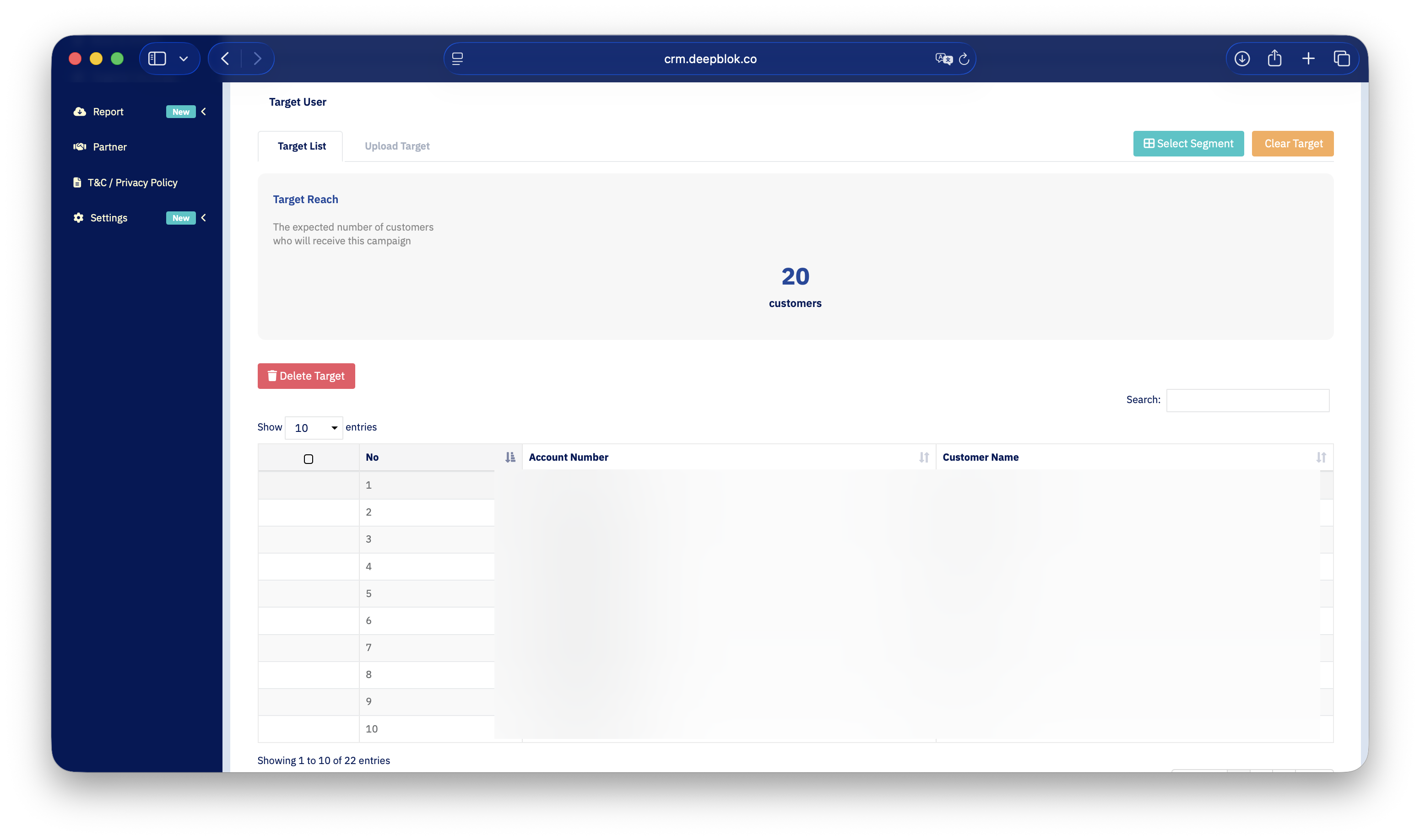Click the crm.deepblok.co address bar
The image size is (1420, 840).
point(710,58)
